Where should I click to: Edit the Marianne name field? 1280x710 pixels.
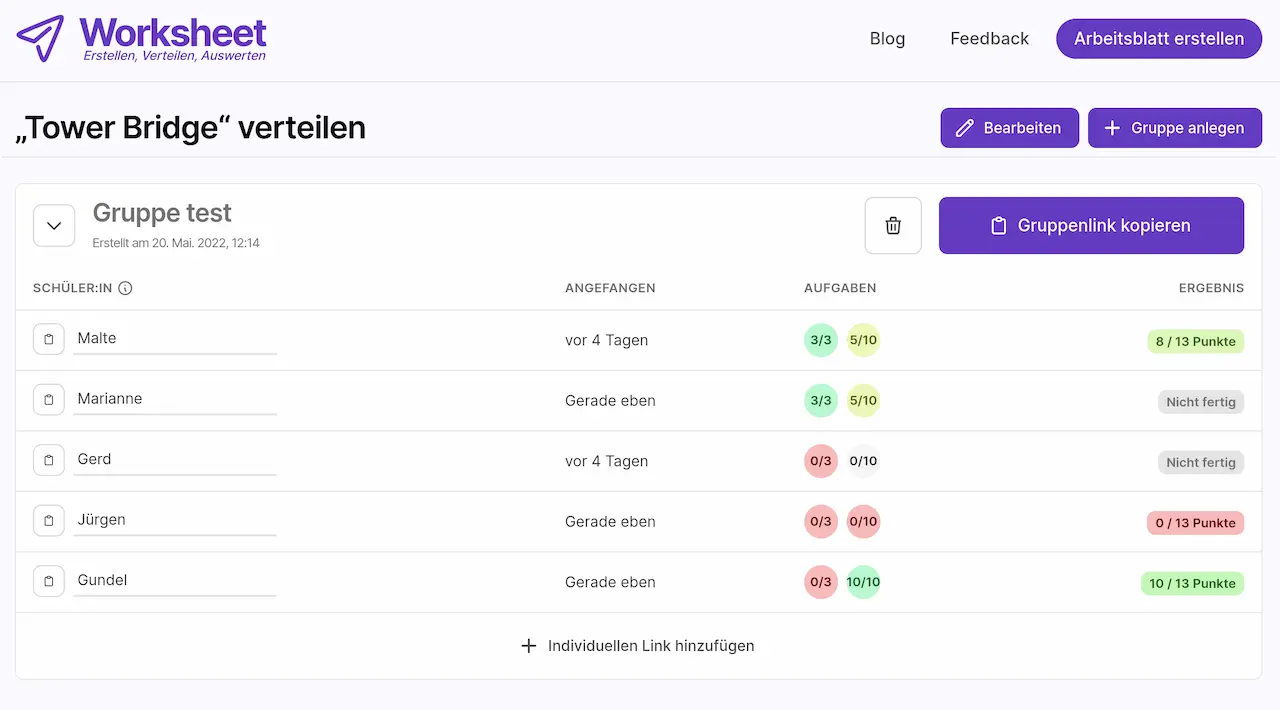point(175,400)
